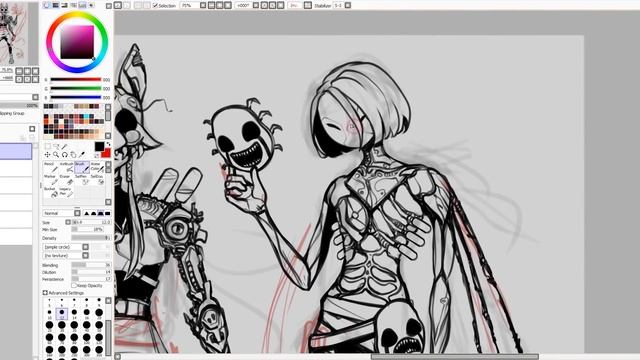The width and height of the screenshot is (640, 360).
Task: Toggle the color wheel panel
Action: point(46,5)
